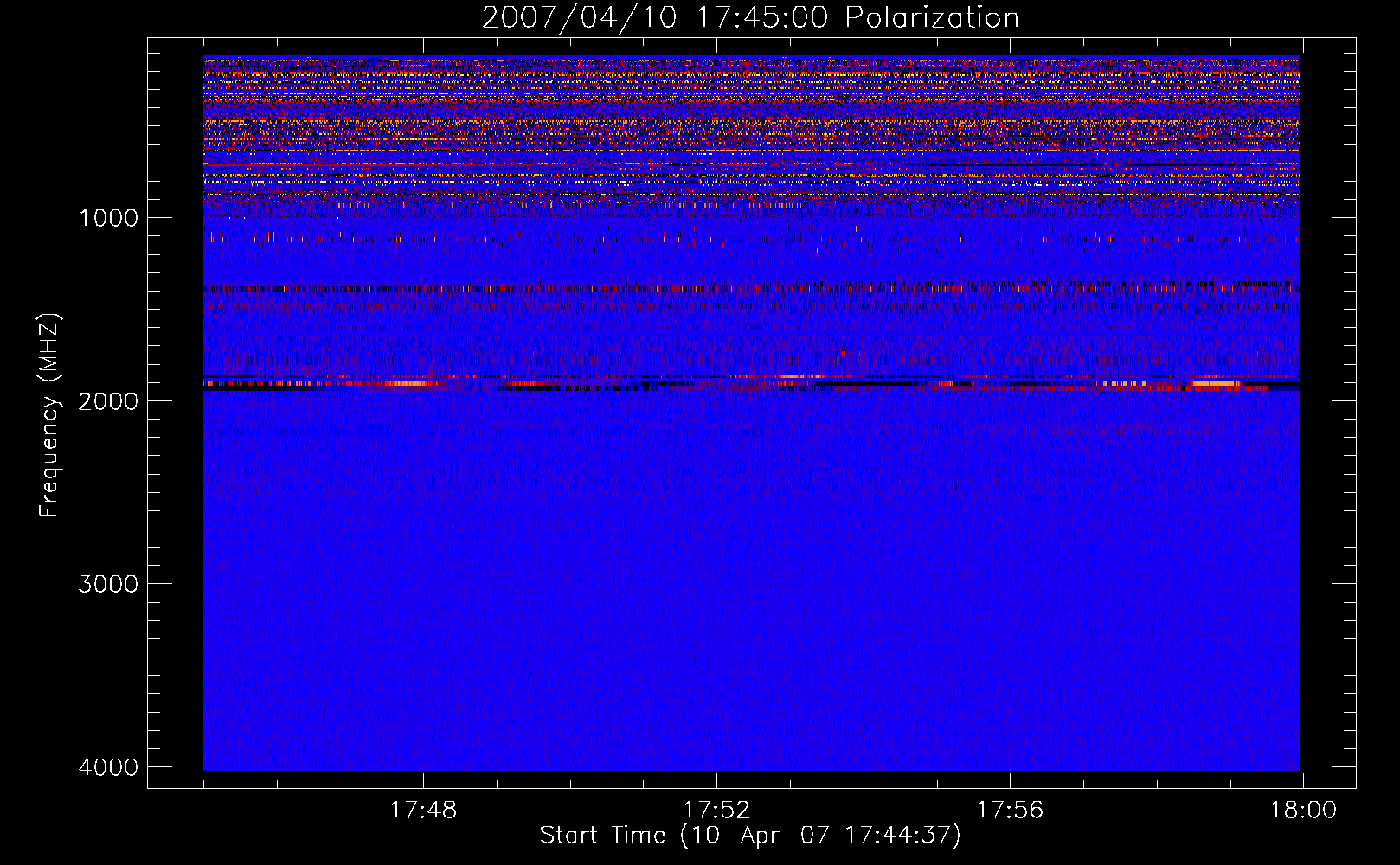Click the 1000 frequency tick label
Screen dimensions: 1400x865
coord(108,218)
